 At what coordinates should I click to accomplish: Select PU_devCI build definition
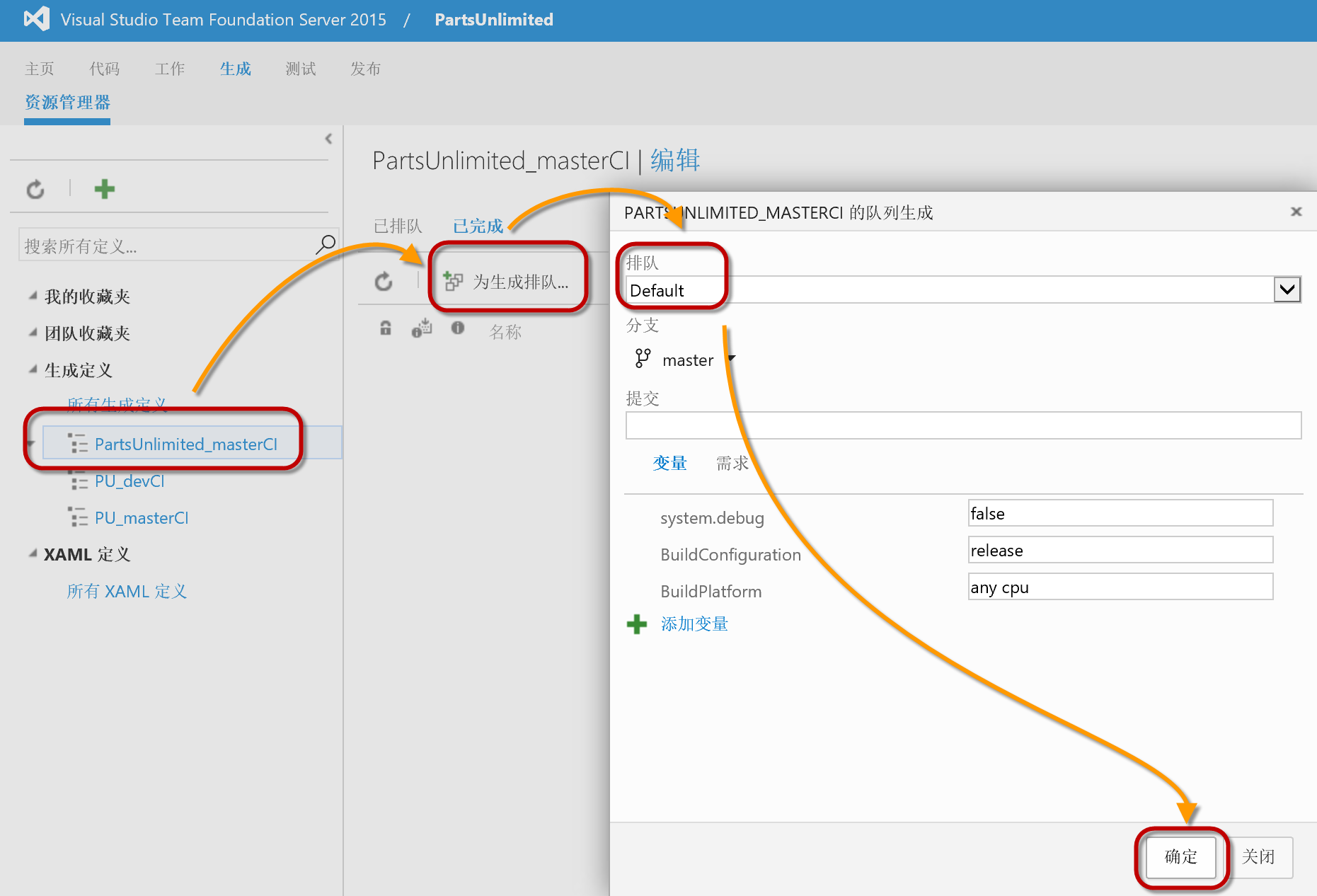pyautogui.click(x=130, y=481)
